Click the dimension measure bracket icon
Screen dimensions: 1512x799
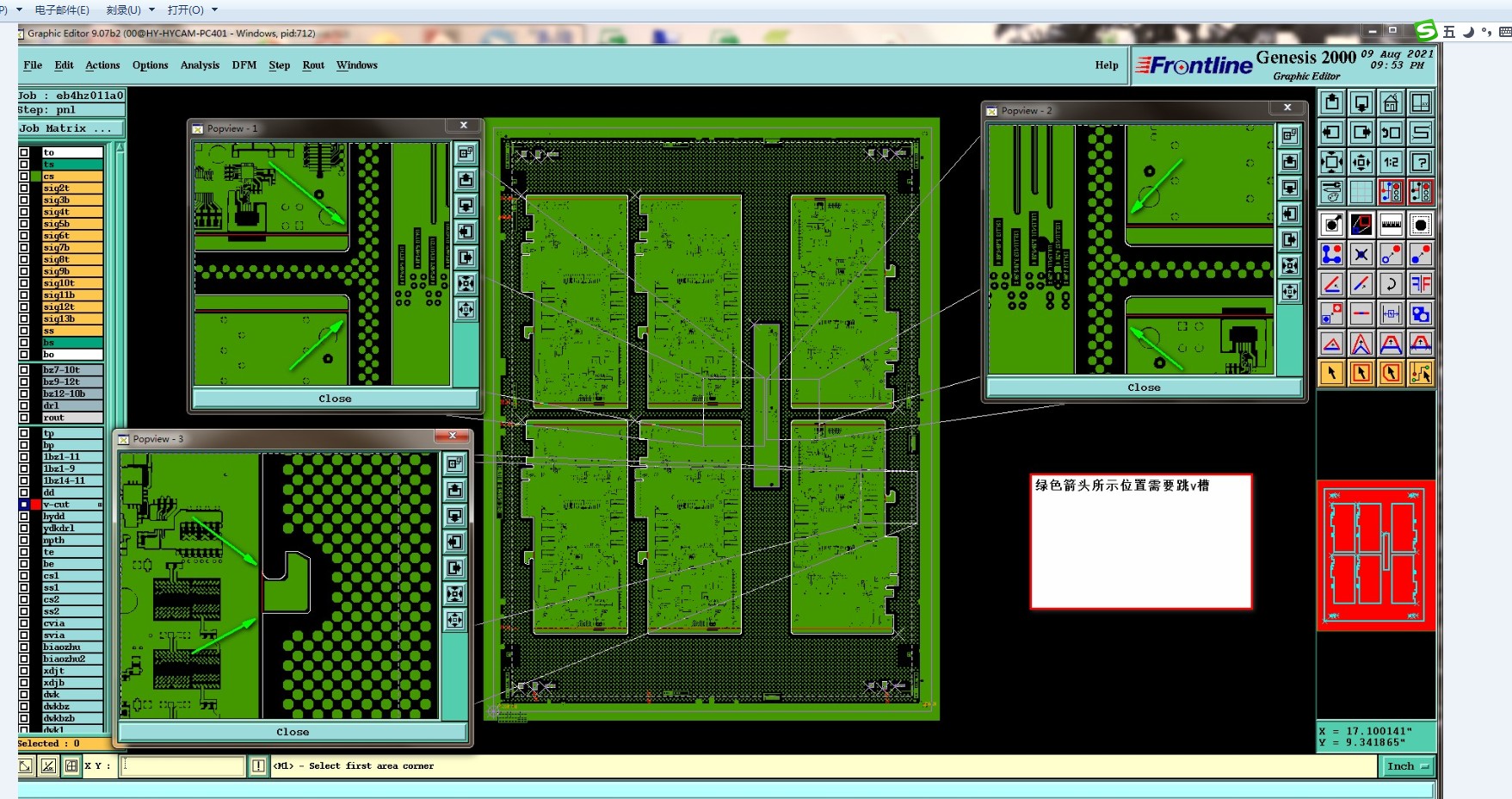pyautogui.click(x=1391, y=314)
